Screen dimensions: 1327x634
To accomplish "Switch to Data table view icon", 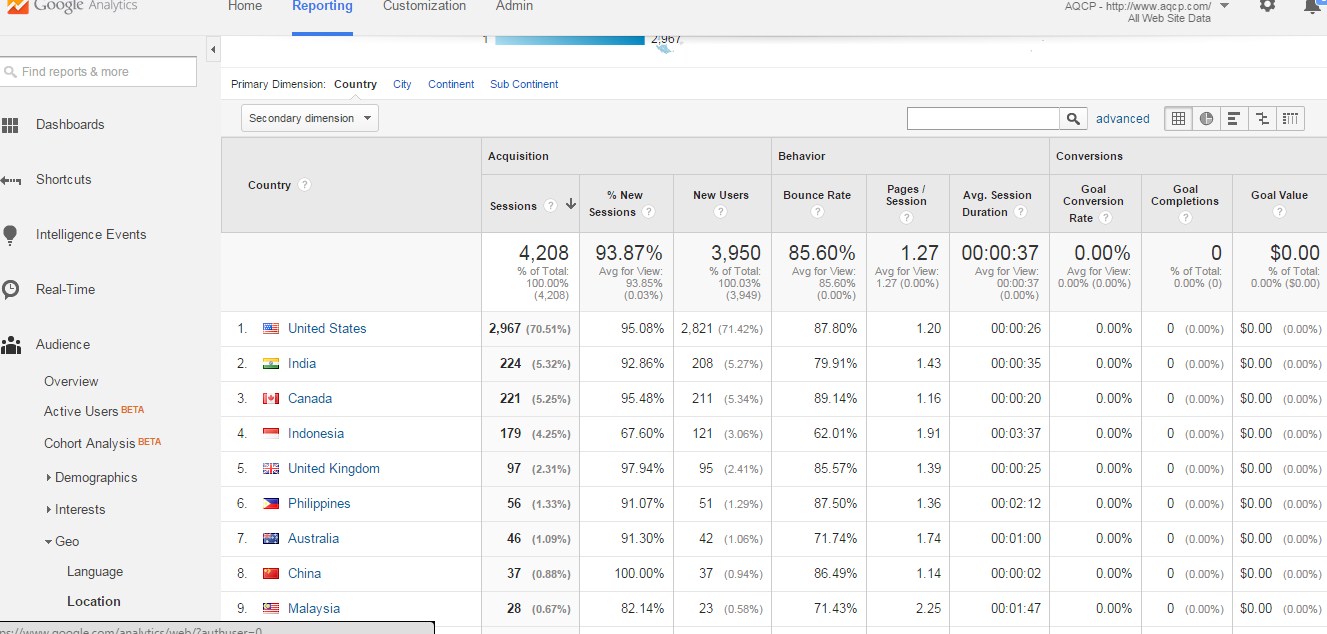I will coord(1178,118).
